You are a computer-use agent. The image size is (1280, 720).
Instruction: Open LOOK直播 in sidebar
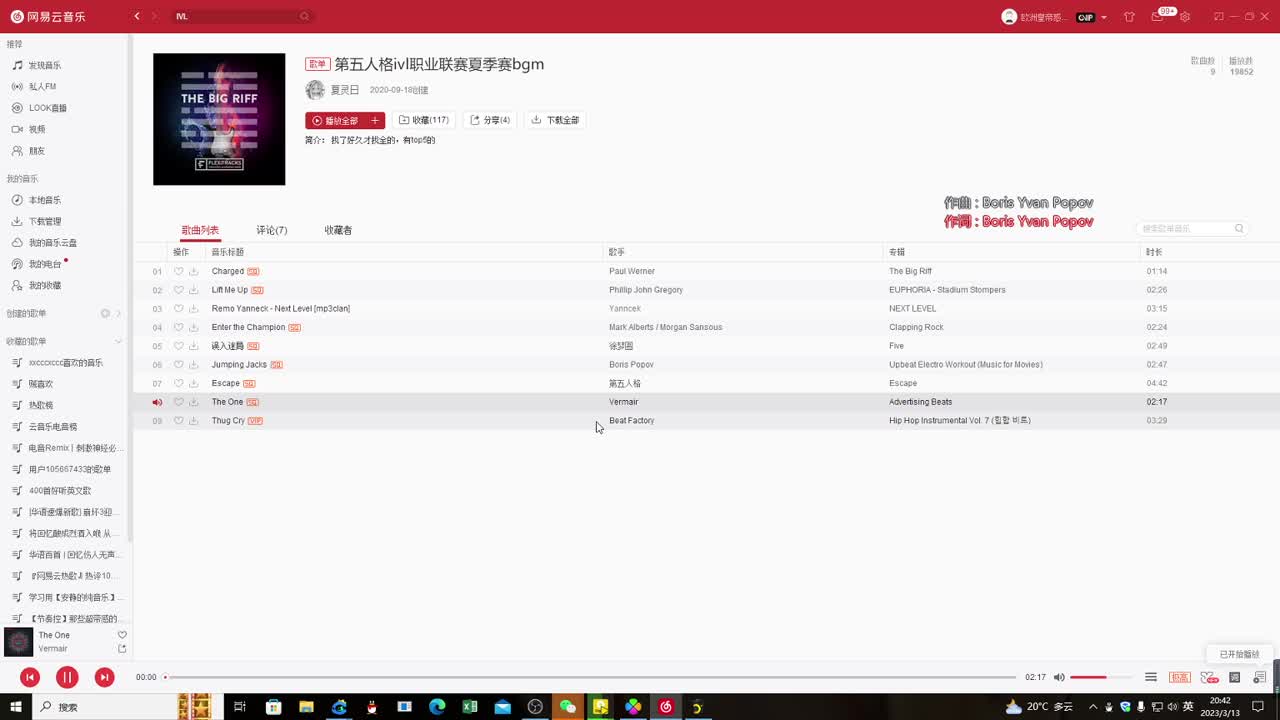click(x=47, y=108)
